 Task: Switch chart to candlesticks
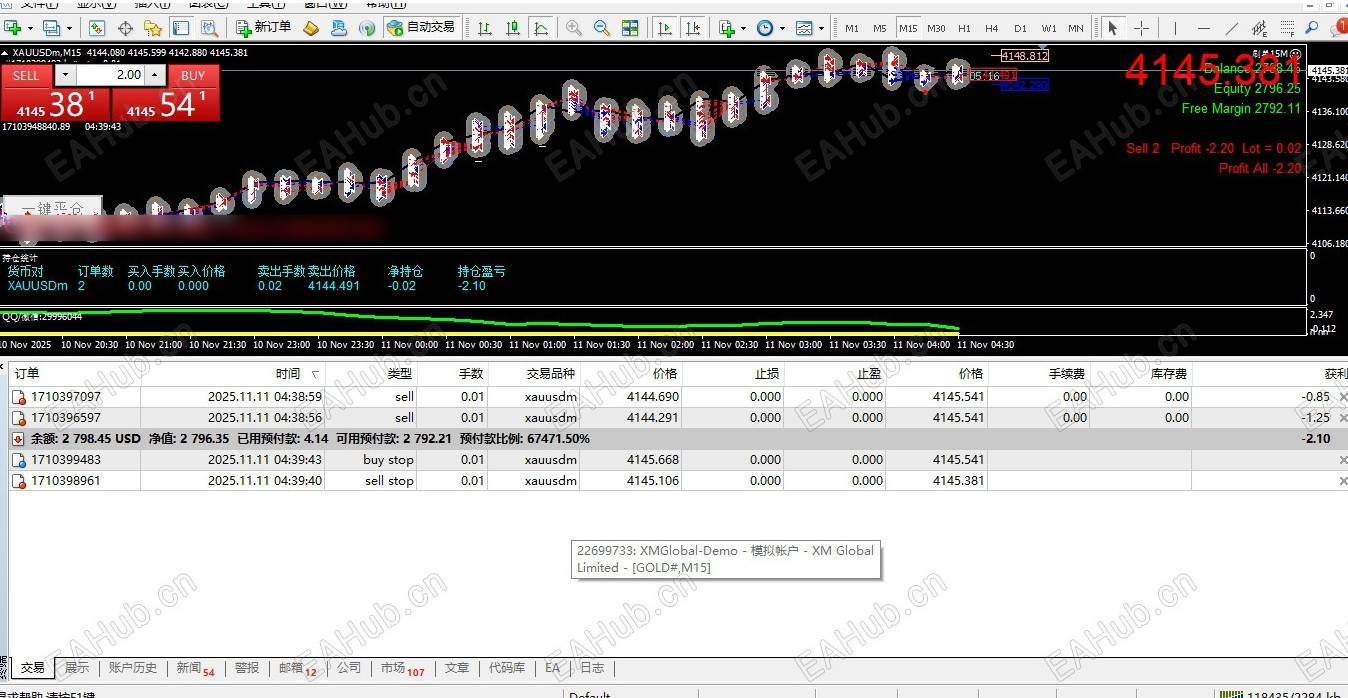(513, 28)
